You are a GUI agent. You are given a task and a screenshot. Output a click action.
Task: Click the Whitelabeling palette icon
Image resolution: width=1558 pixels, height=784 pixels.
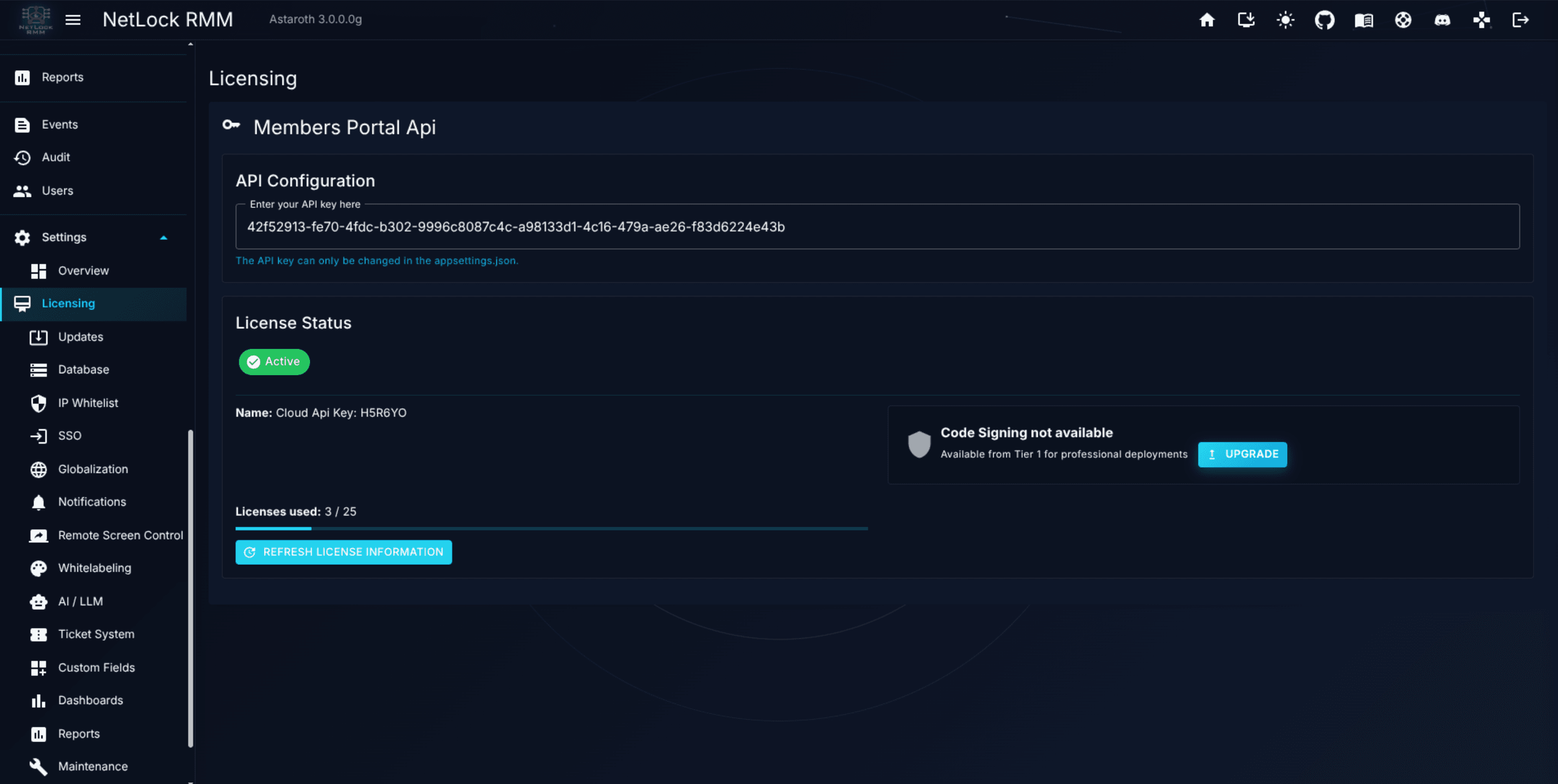coord(39,568)
